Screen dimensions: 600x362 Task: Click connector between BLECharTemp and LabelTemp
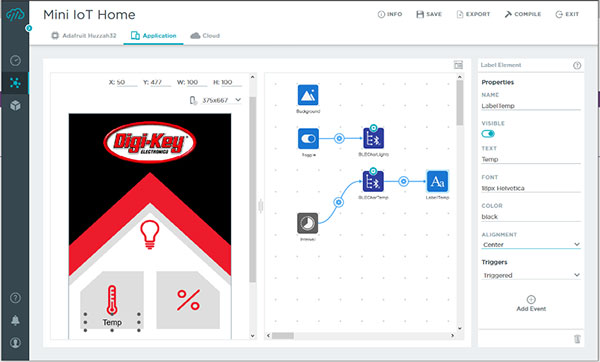pos(403,181)
